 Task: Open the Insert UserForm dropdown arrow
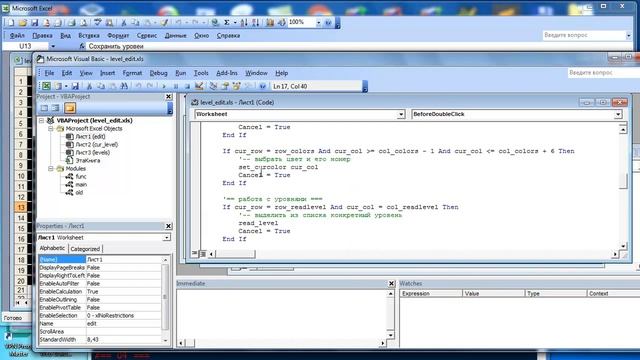point(66,86)
